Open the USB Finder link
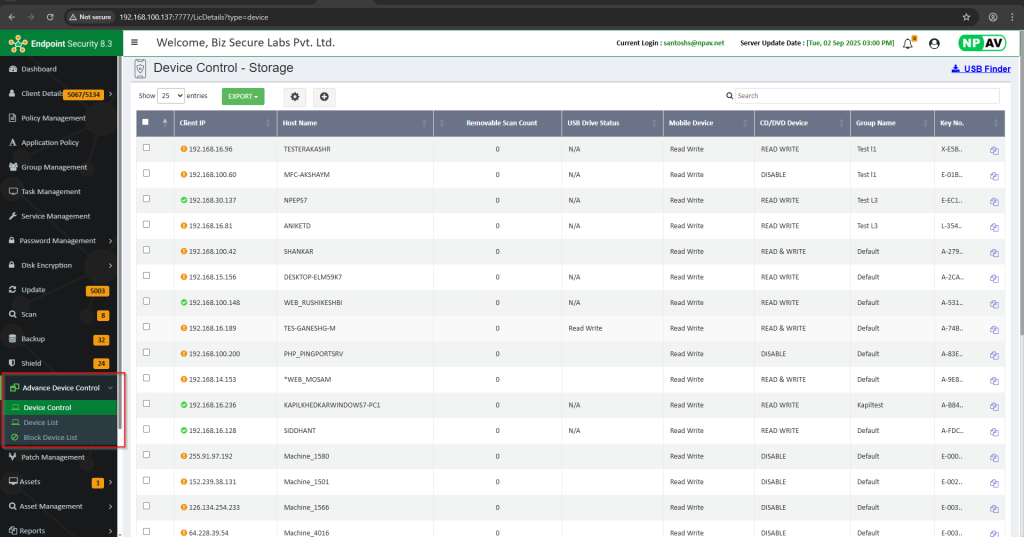This screenshot has width=1024, height=537. tap(979, 69)
